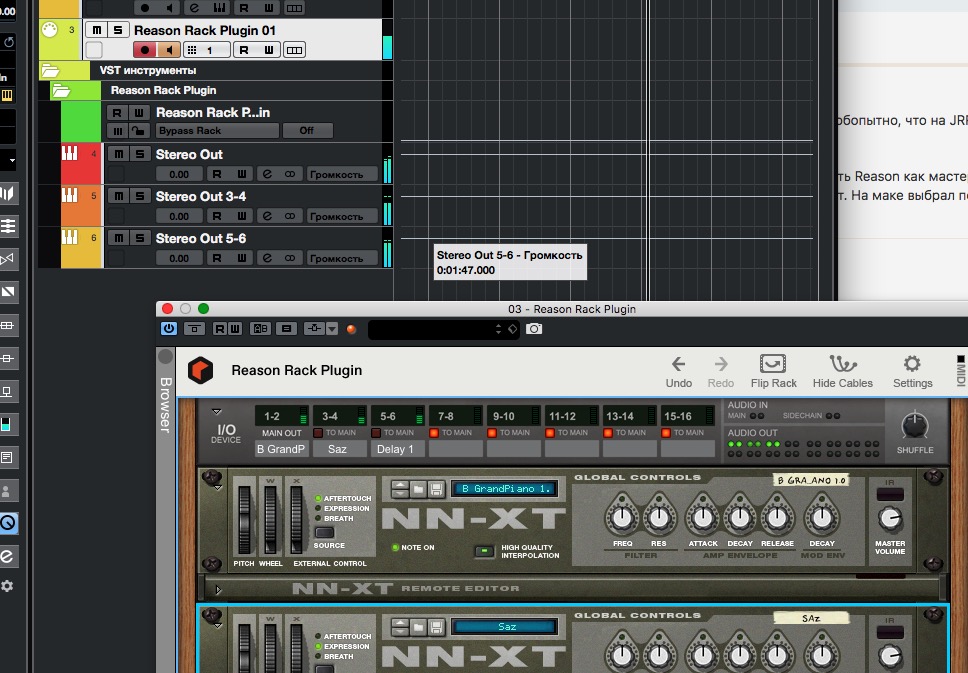Toggle High Quality Interpolation on first NN-XT

point(485,551)
